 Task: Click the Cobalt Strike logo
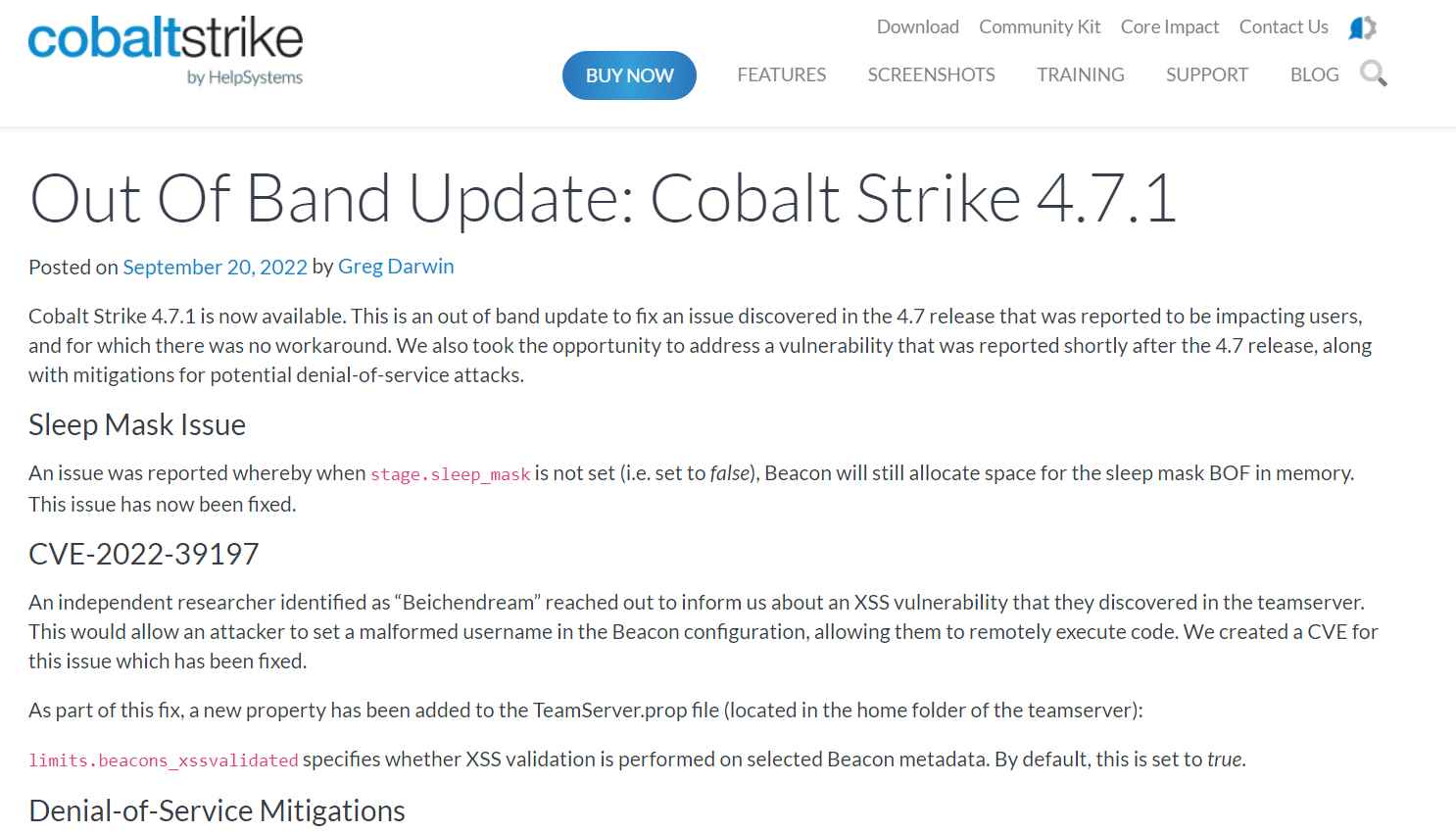(166, 49)
